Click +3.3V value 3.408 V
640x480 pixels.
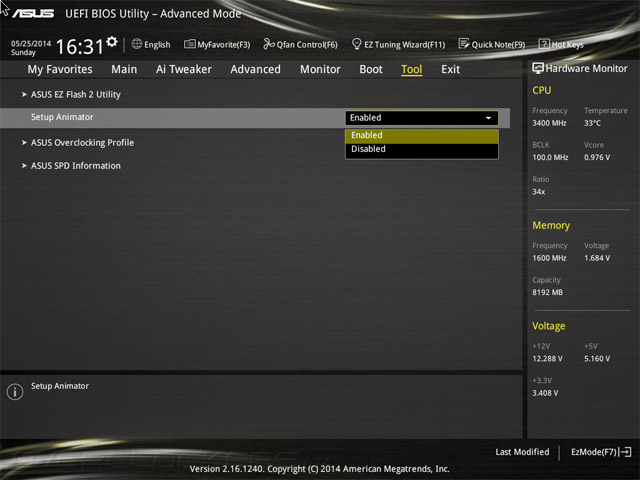point(545,393)
